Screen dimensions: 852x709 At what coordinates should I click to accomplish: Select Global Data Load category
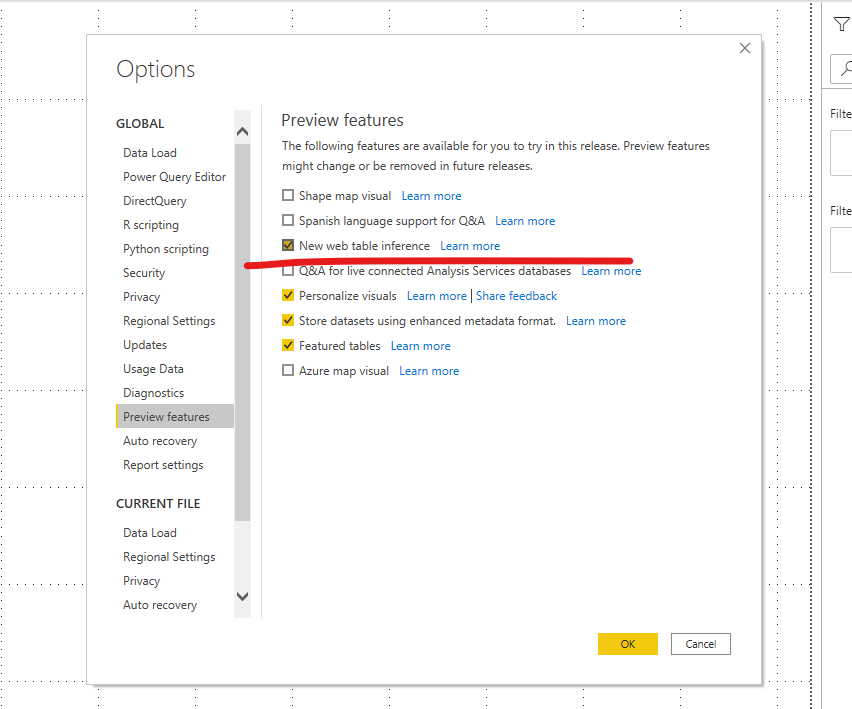coord(150,153)
